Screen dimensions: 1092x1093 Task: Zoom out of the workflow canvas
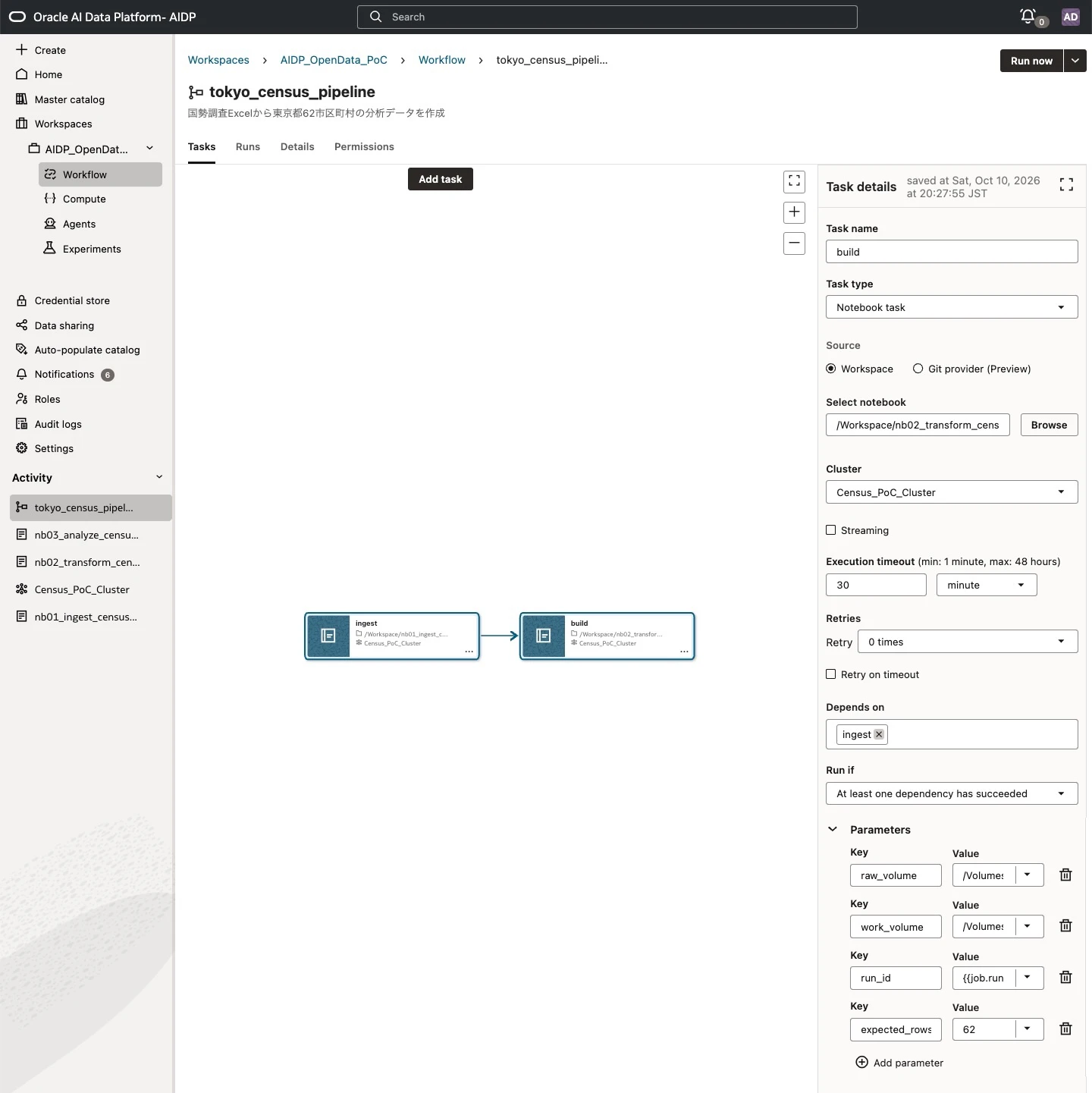(794, 243)
